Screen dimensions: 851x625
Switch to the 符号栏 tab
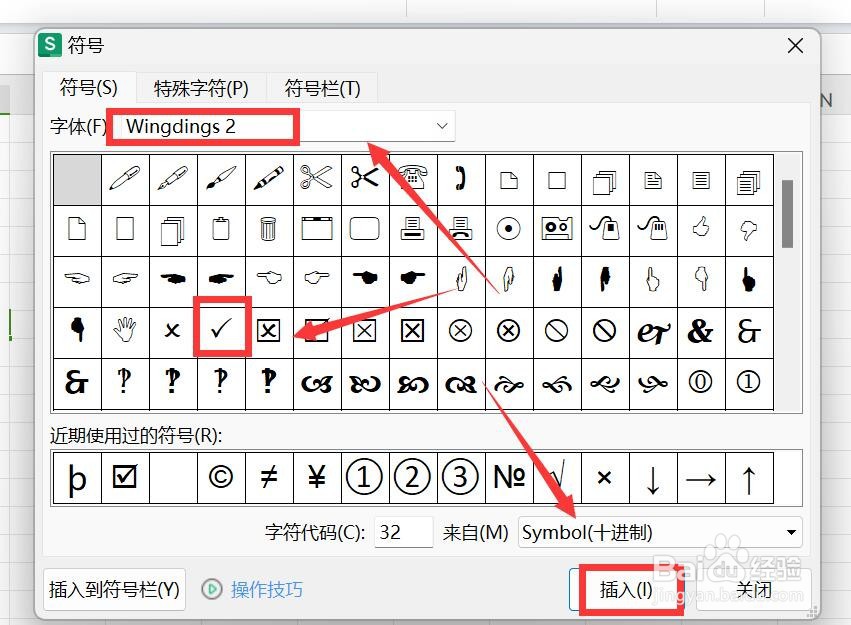click(x=322, y=88)
